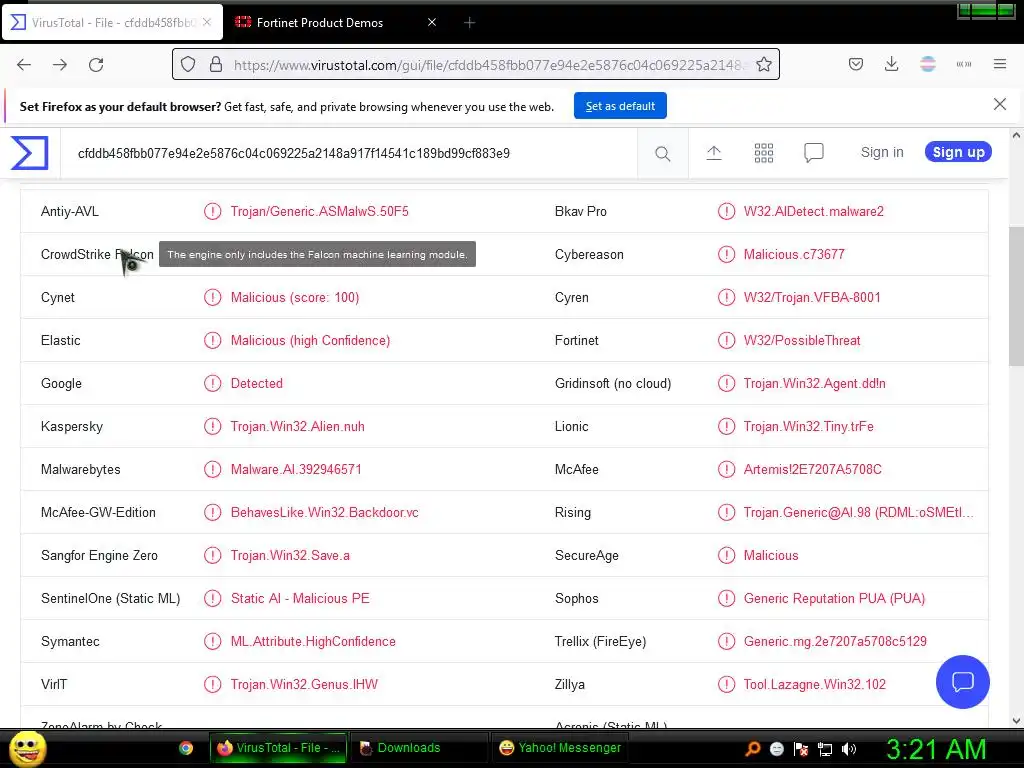Click the McAfee-GW-Edition result BehavesLike.Win32.Backdoor.vc
The image size is (1024, 768).
(x=325, y=513)
